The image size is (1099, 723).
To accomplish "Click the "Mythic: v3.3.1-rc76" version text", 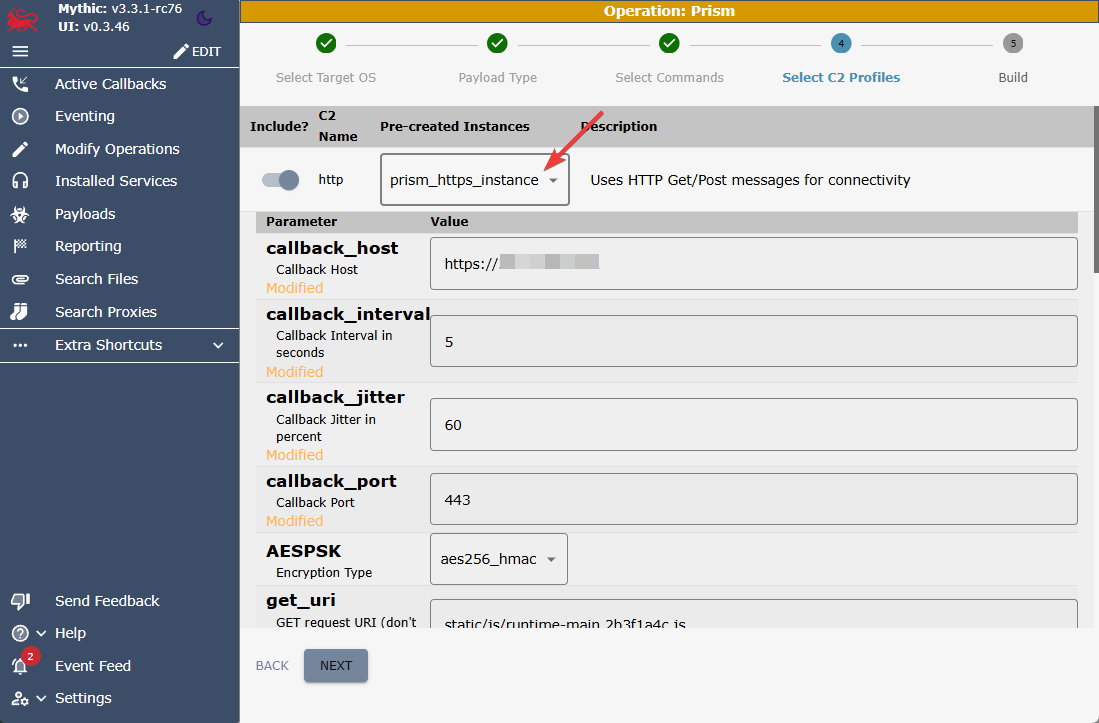I will point(120,9).
